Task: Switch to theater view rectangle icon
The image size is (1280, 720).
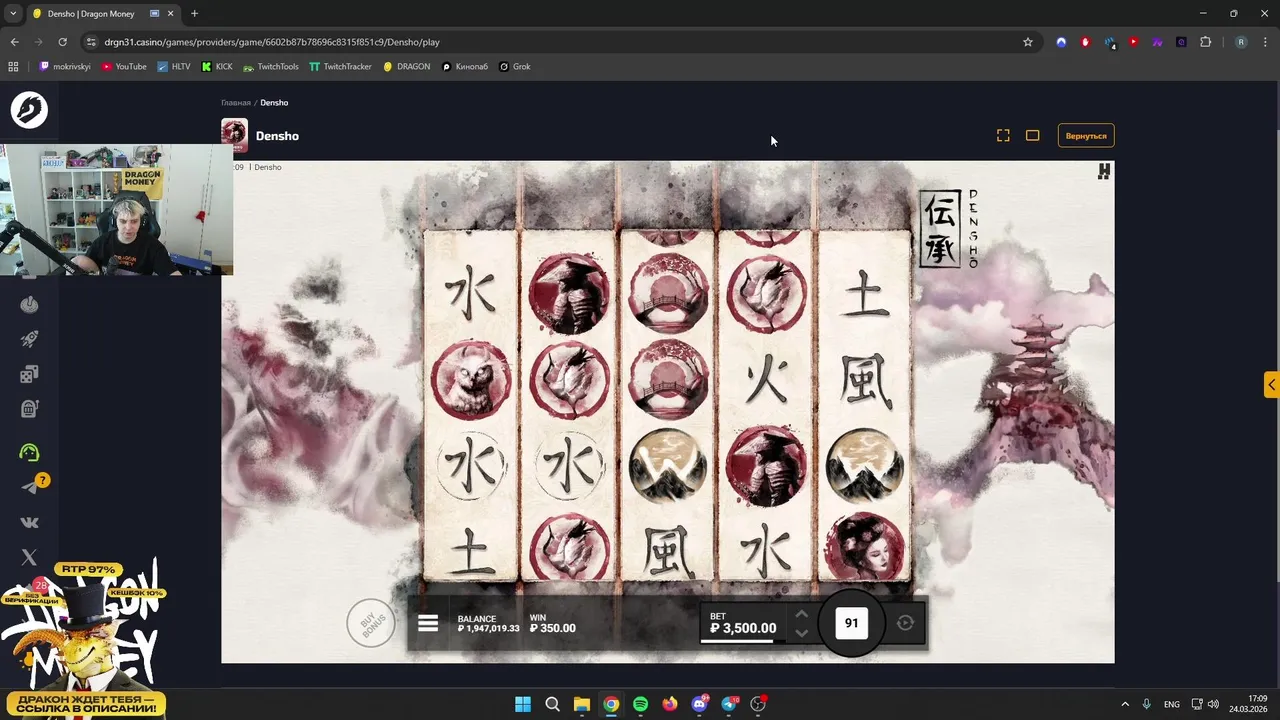Action: (1033, 136)
